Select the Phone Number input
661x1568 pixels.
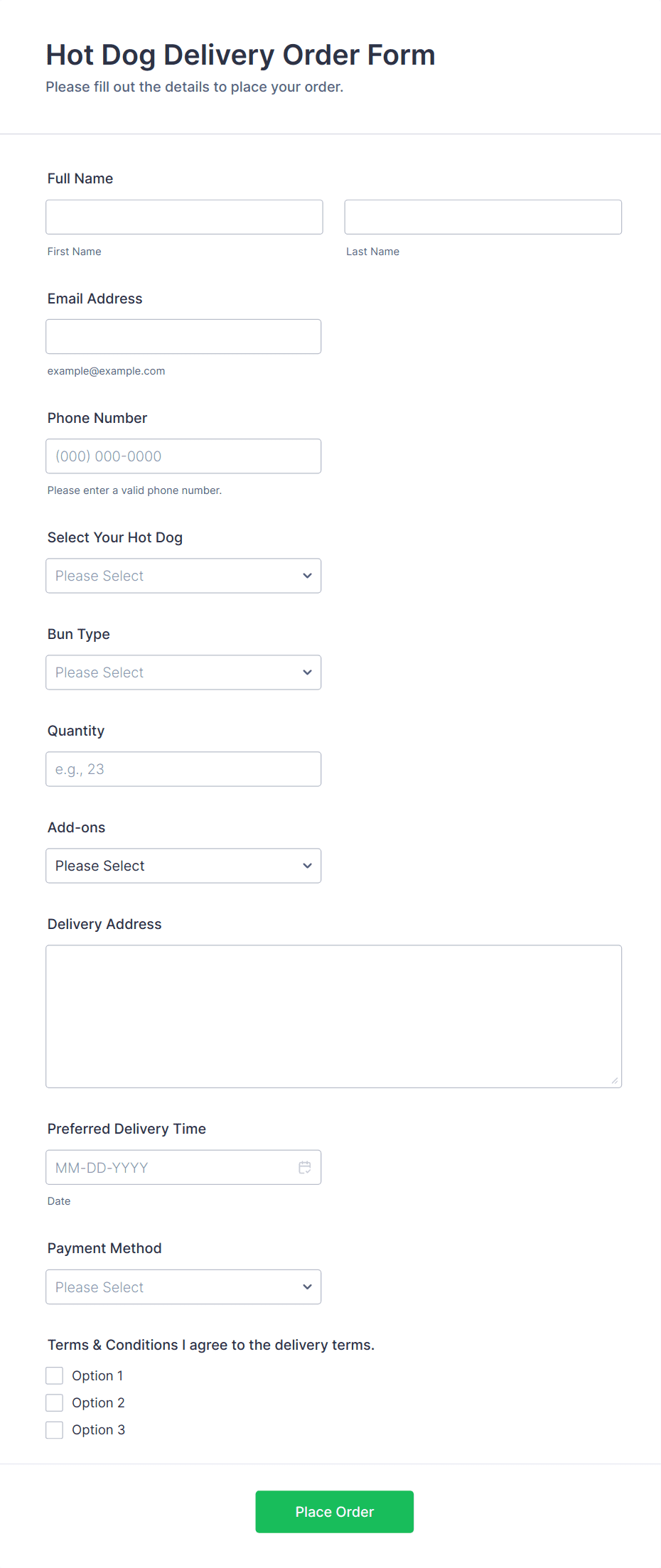(183, 456)
